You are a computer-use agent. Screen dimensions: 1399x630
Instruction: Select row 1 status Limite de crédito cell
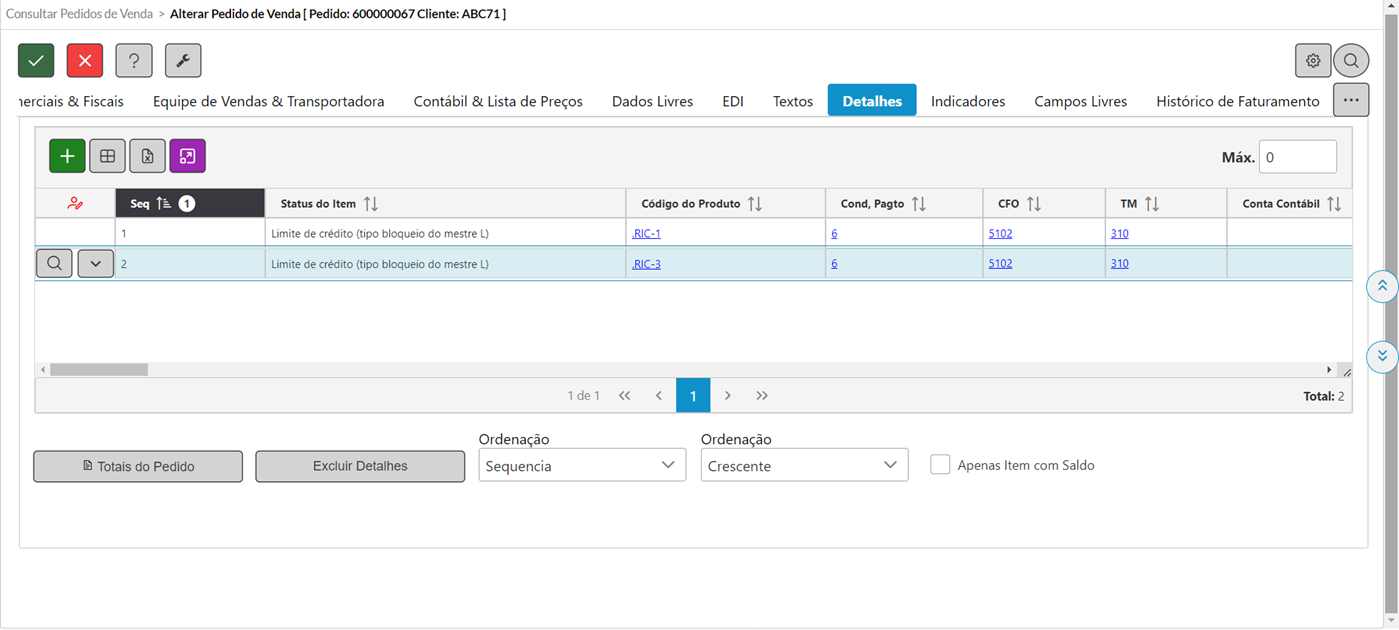click(x=445, y=234)
